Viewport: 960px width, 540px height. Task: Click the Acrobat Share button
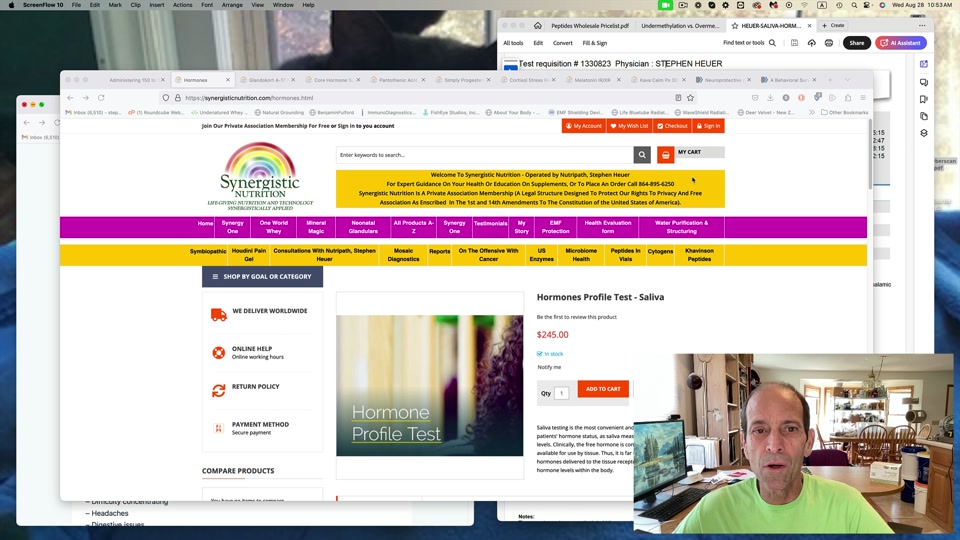pos(856,43)
